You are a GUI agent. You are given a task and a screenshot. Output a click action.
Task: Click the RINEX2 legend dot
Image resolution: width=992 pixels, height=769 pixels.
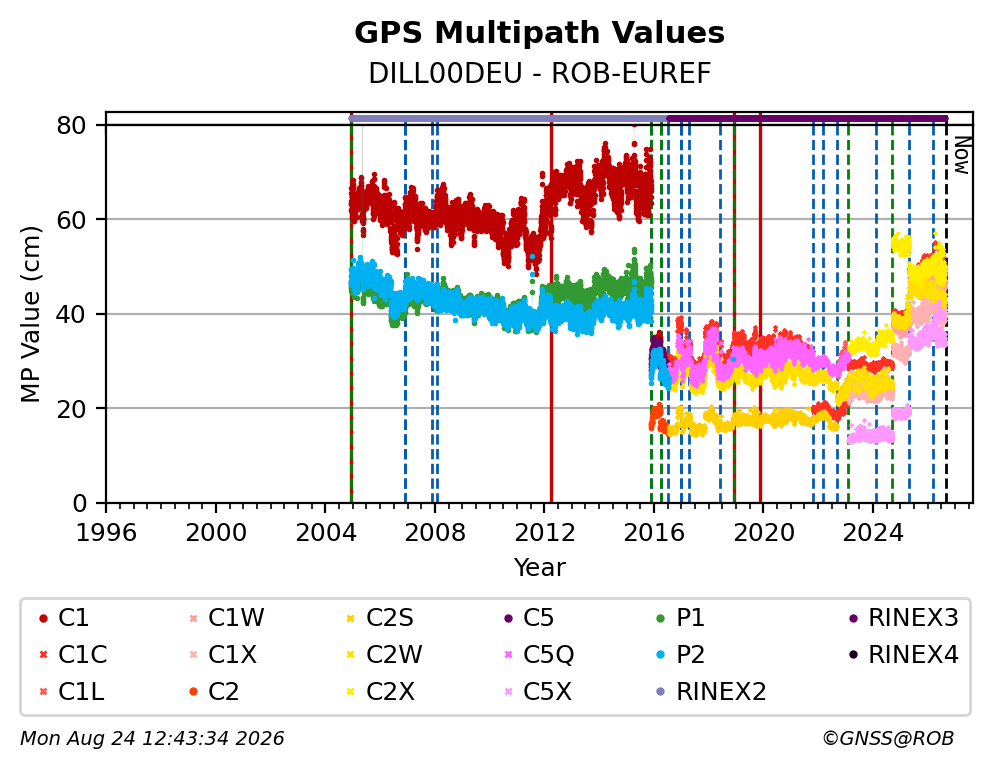[x=661, y=692]
